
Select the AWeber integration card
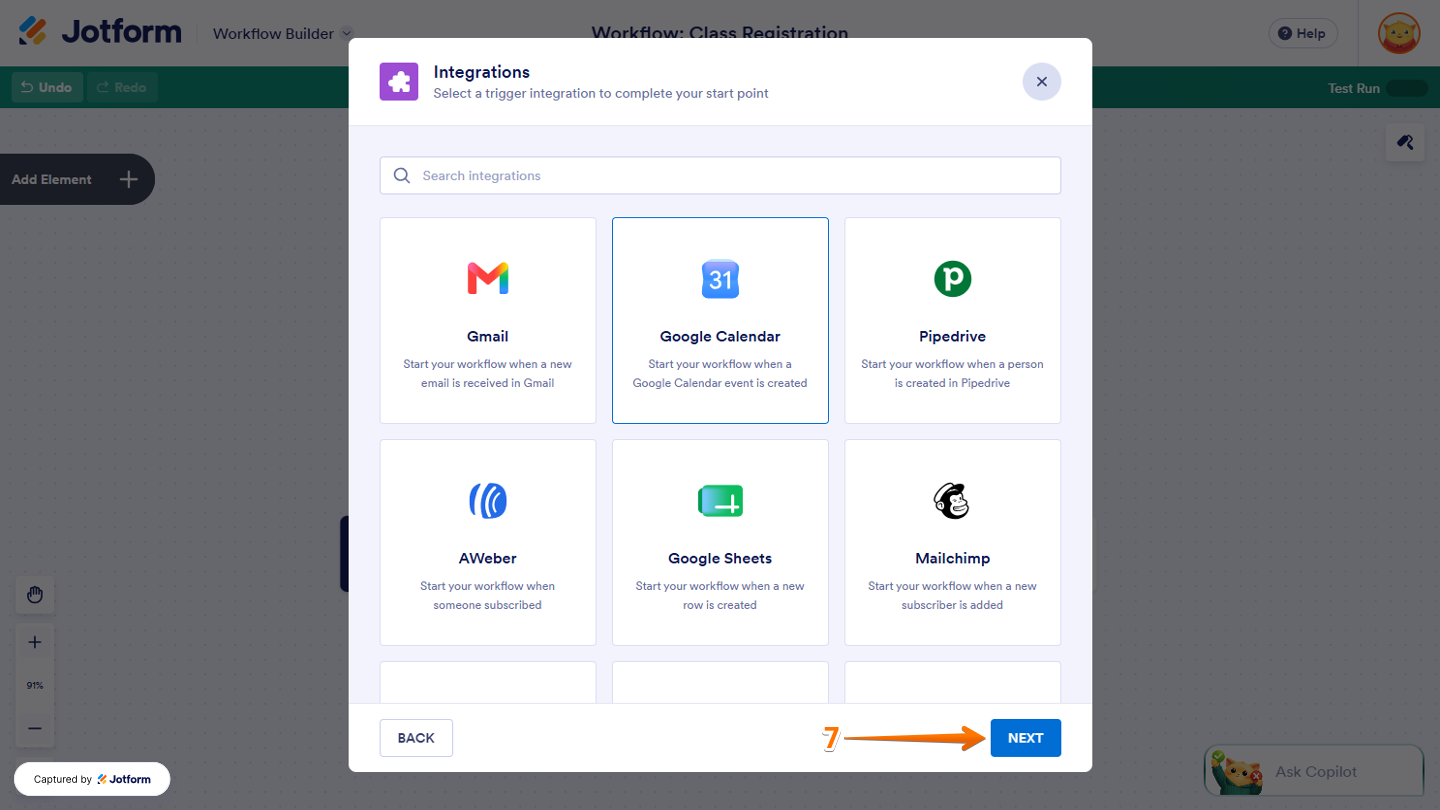(488, 542)
